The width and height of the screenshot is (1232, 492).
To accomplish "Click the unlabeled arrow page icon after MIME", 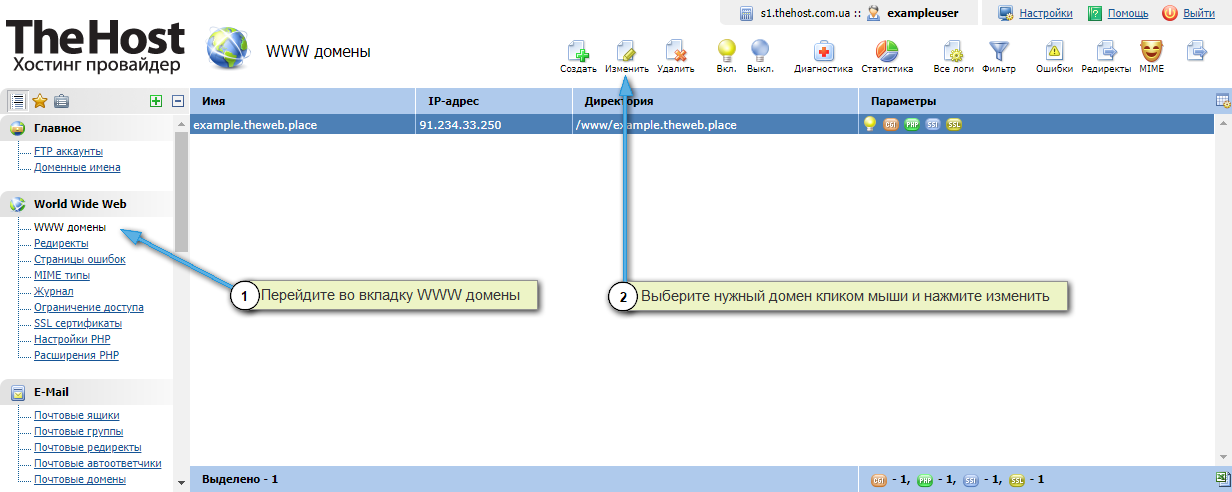I will (1196, 51).
